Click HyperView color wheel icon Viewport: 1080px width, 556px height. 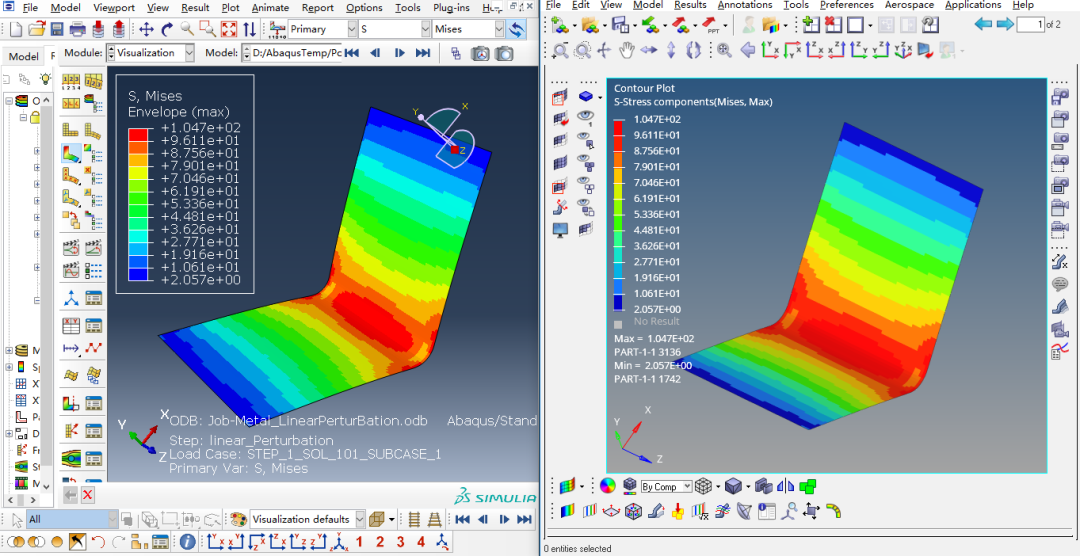click(607, 486)
